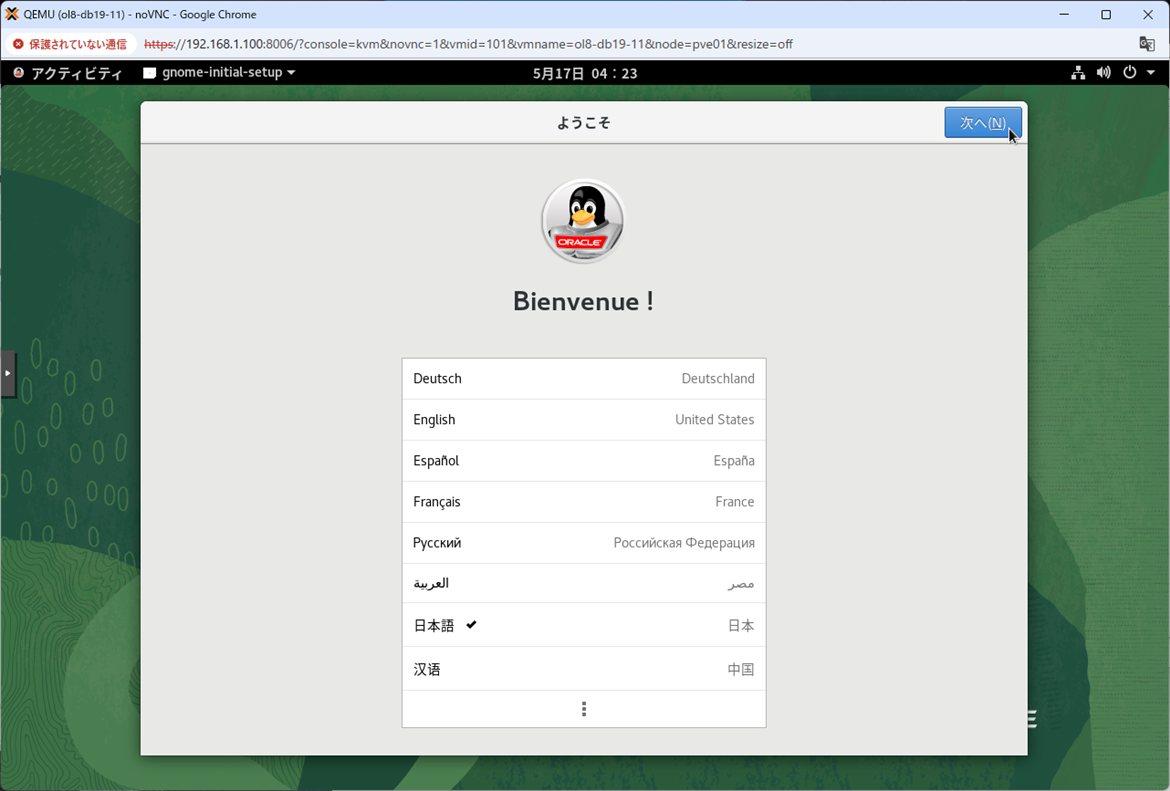
Task: Select Русский language row
Action: coord(584,543)
